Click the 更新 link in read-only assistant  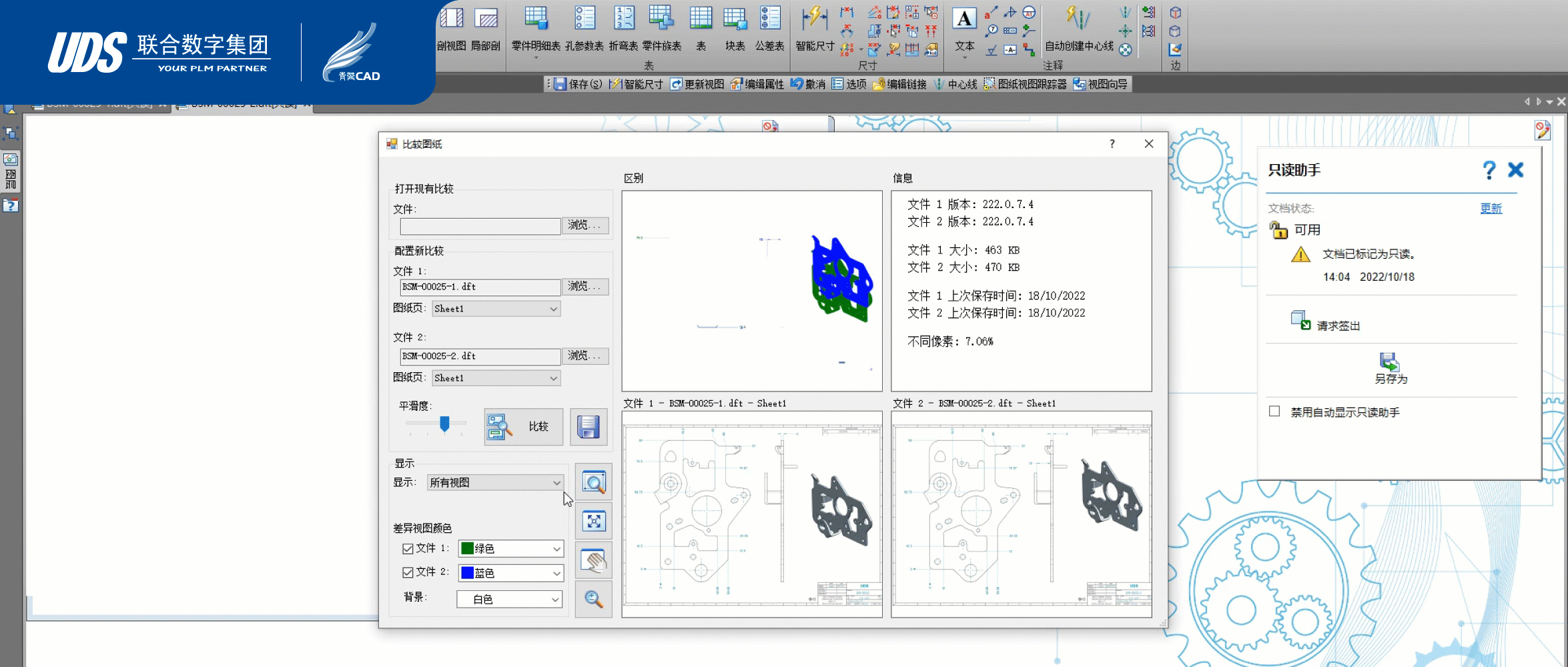[x=1491, y=209]
